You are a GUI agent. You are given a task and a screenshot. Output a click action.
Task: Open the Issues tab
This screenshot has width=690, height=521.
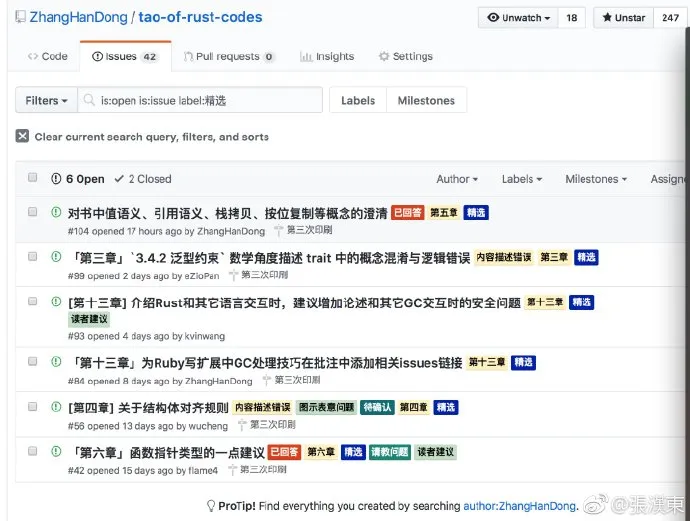(125, 56)
